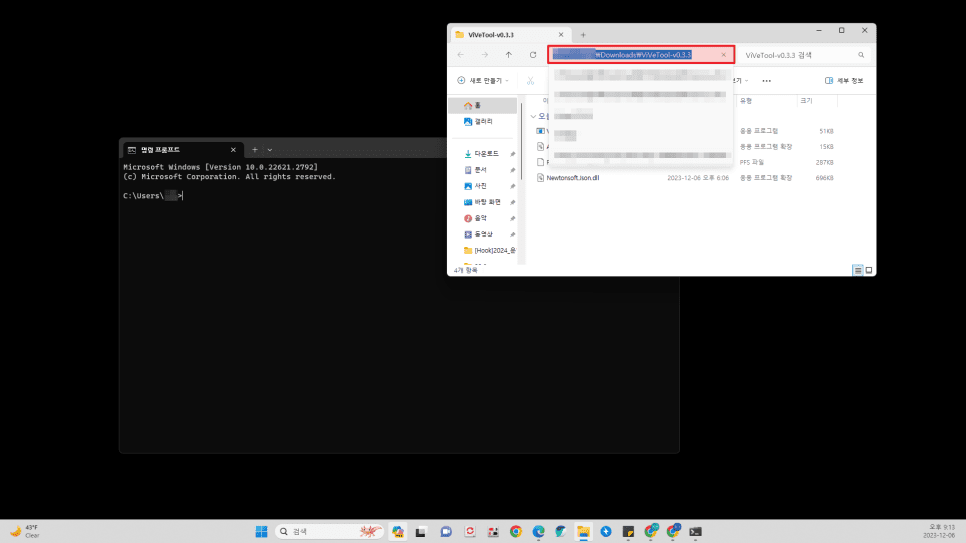Open the Windows Start menu
This screenshot has width=966, height=543.
pyautogui.click(x=261, y=531)
